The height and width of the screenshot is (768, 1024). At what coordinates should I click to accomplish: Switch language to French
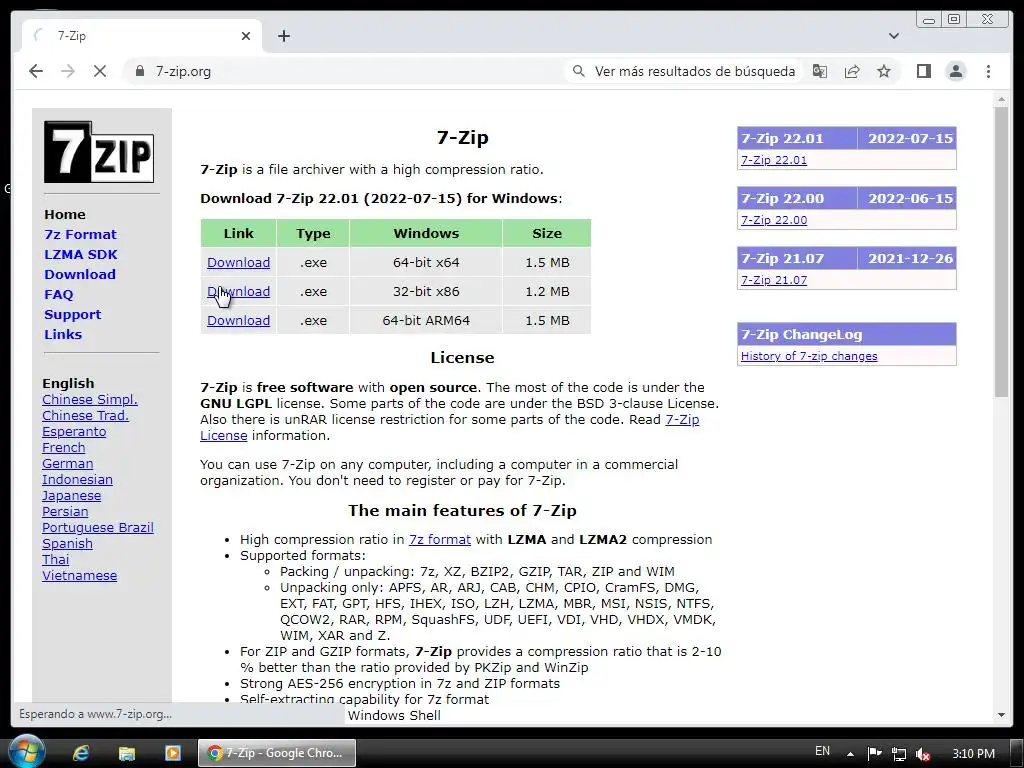click(x=63, y=447)
